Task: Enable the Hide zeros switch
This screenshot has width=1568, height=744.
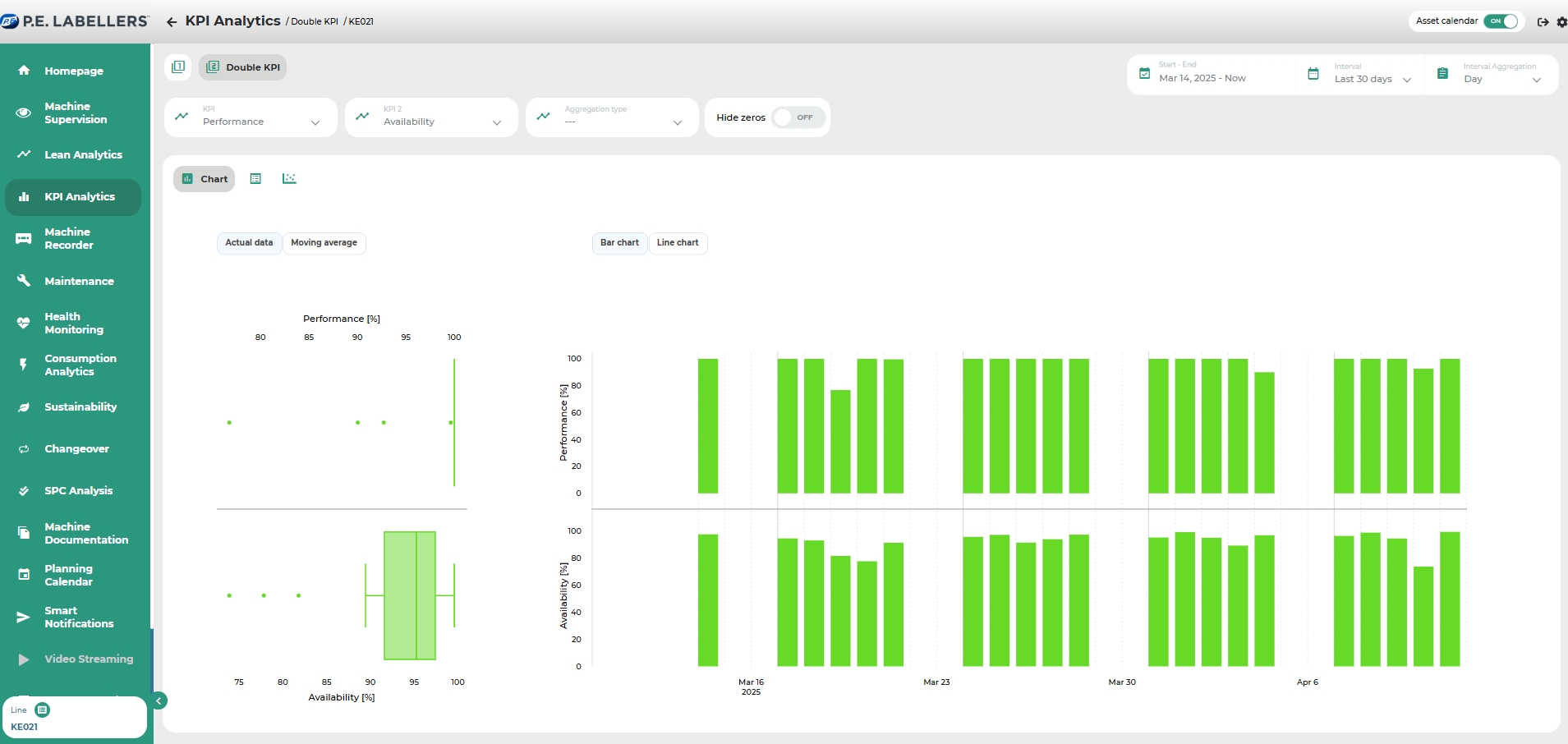Action: click(x=798, y=117)
